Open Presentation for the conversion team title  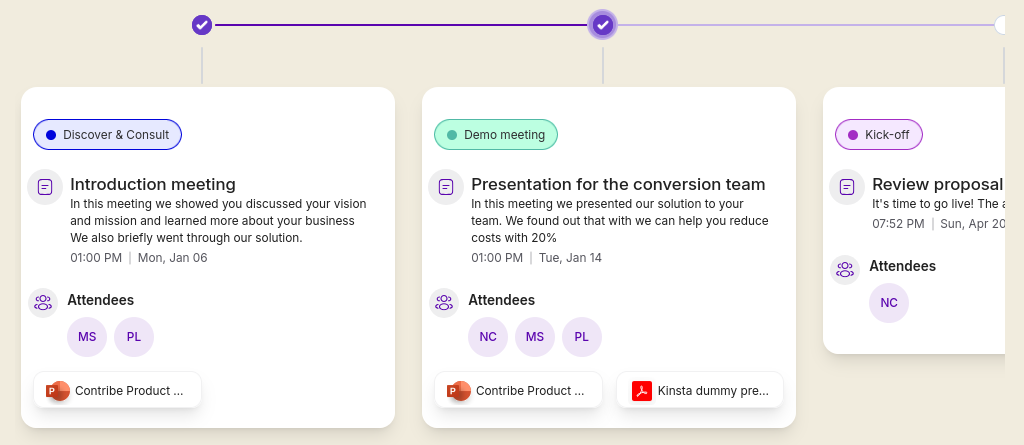pyautogui.click(x=618, y=184)
